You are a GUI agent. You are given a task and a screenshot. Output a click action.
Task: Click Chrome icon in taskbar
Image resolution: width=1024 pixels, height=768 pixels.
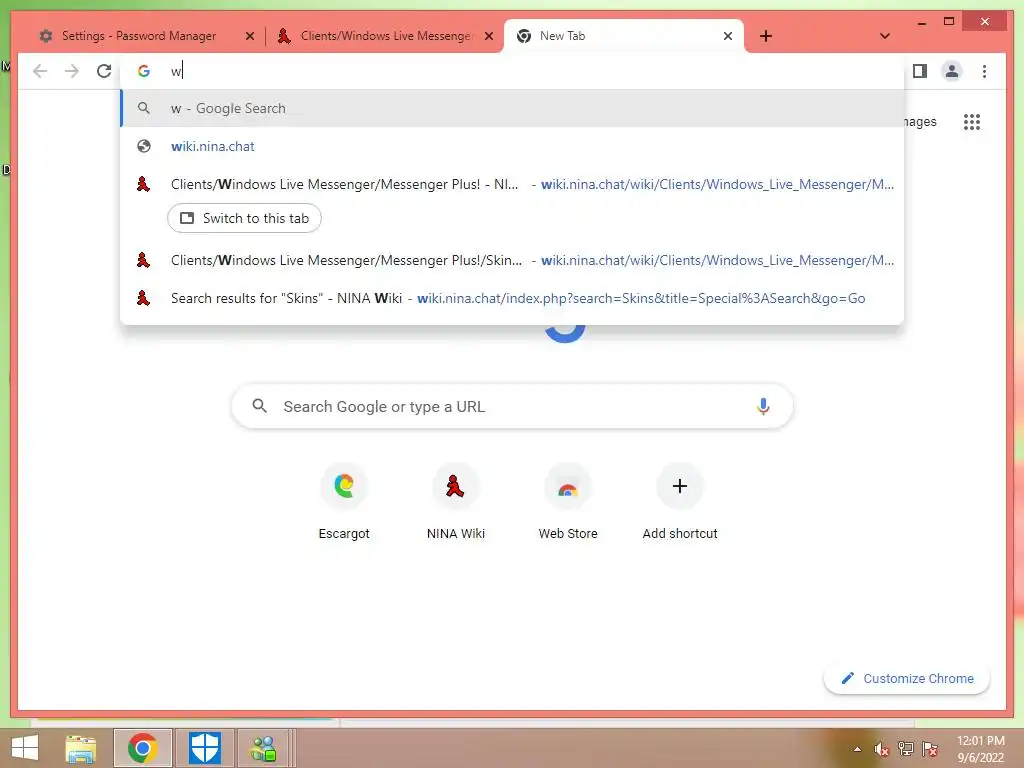(142, 748)
